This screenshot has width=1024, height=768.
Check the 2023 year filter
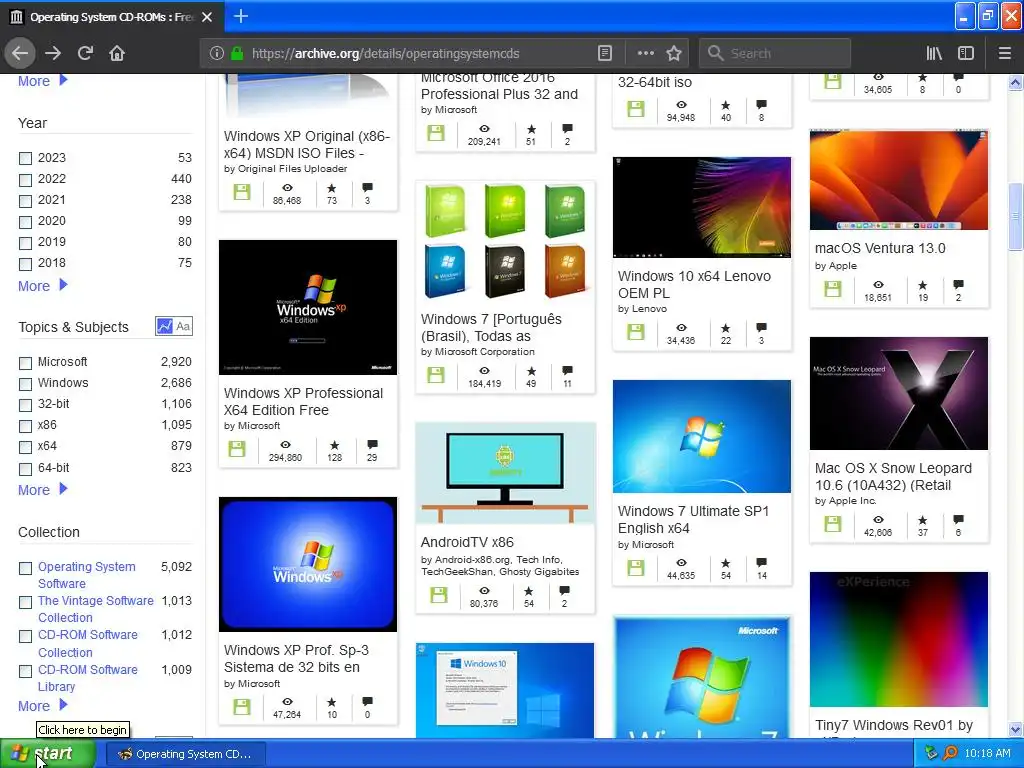pyautogui.click(x=25, y=158)
